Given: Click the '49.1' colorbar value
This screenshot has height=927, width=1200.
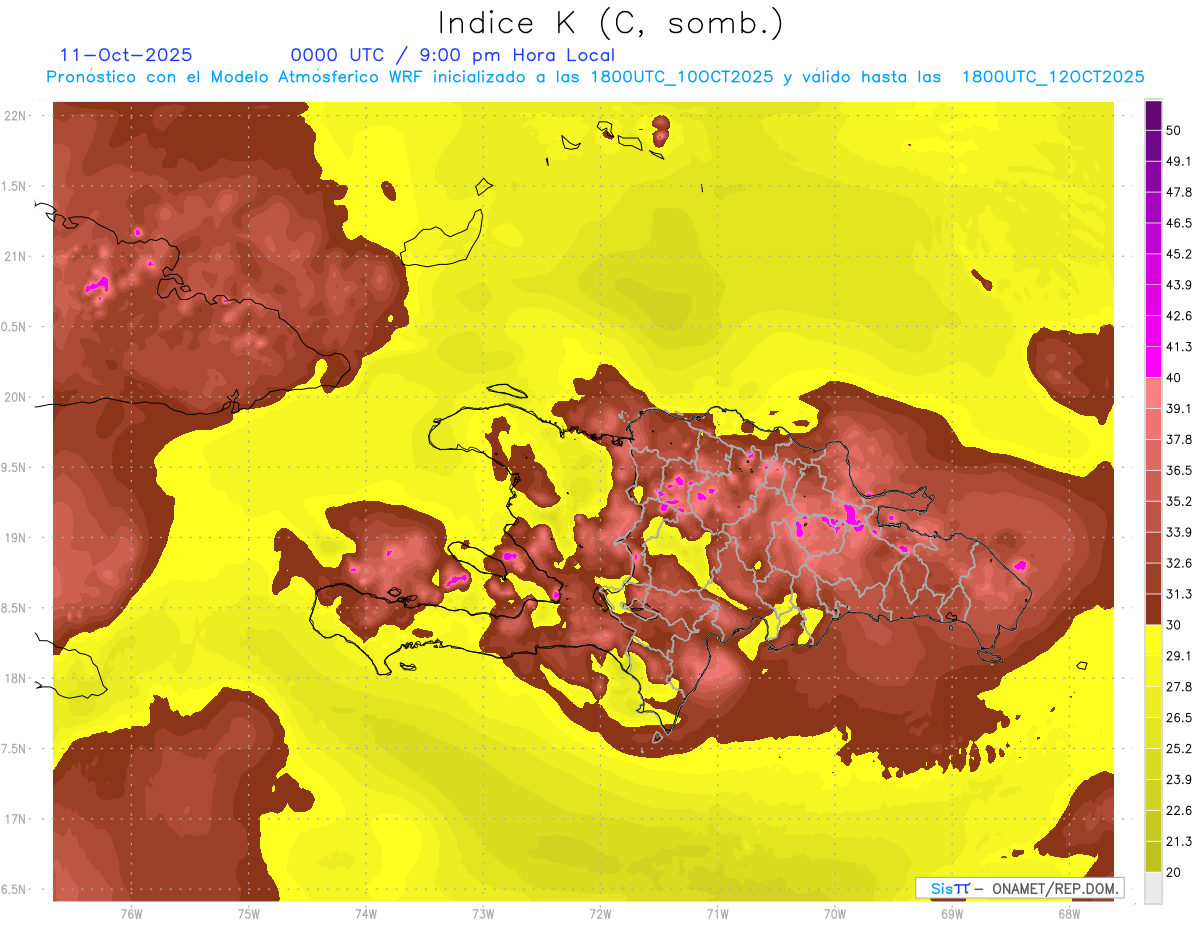Looking at the screenshot, I should 1179,161.
